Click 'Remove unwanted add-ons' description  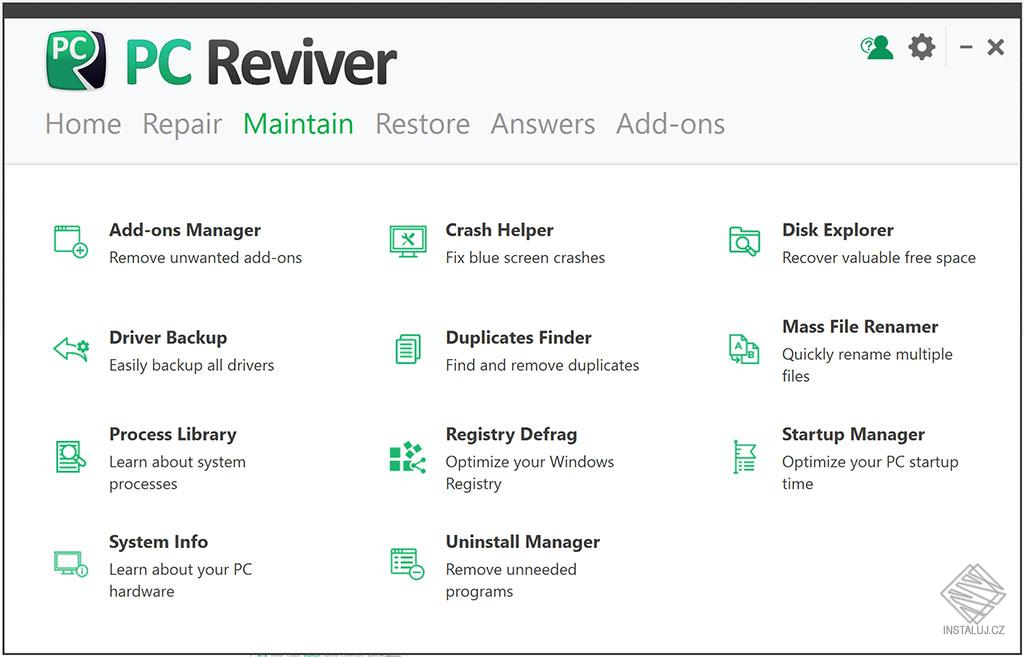tap(206, 257)
